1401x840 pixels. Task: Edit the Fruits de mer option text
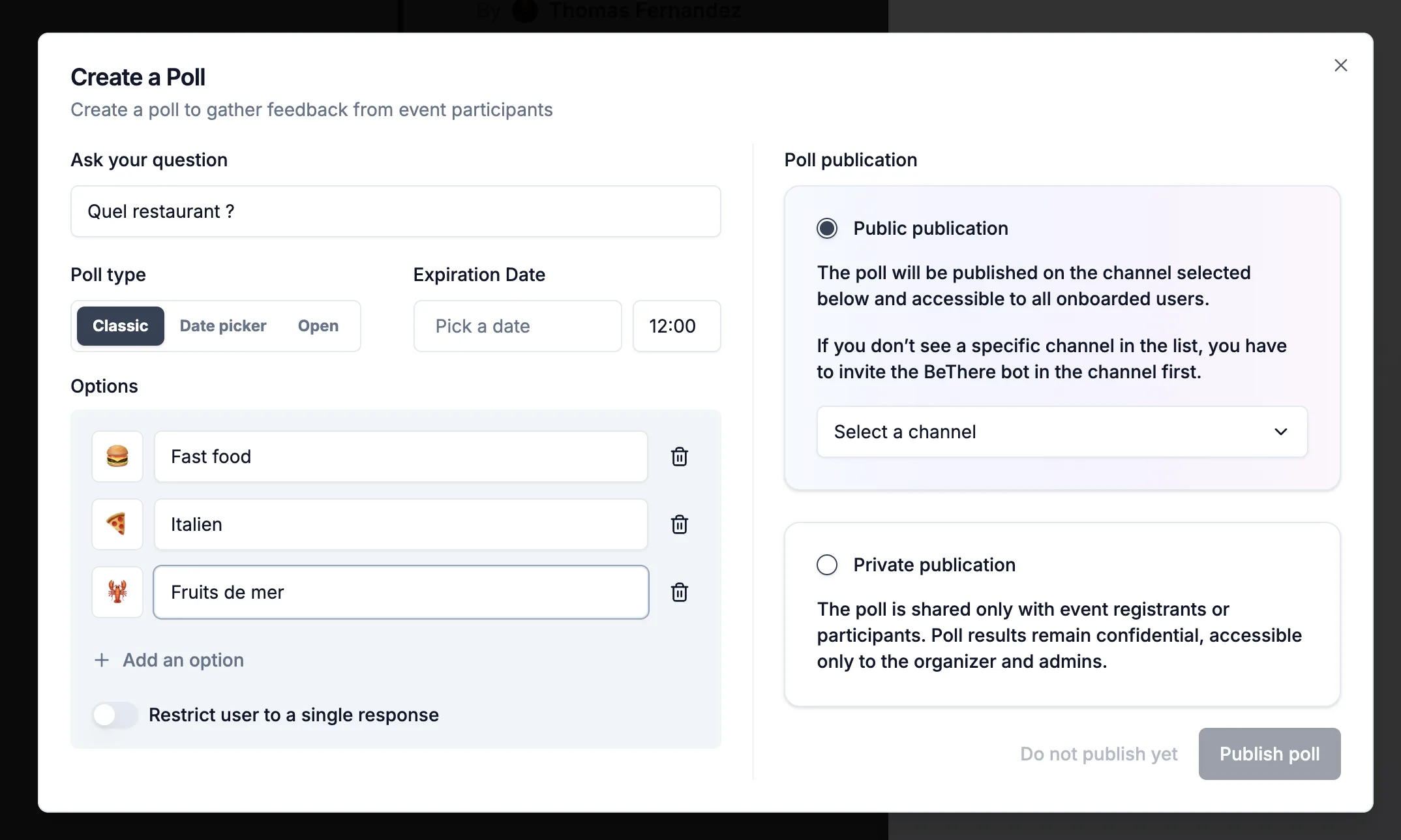coord(401,592)
